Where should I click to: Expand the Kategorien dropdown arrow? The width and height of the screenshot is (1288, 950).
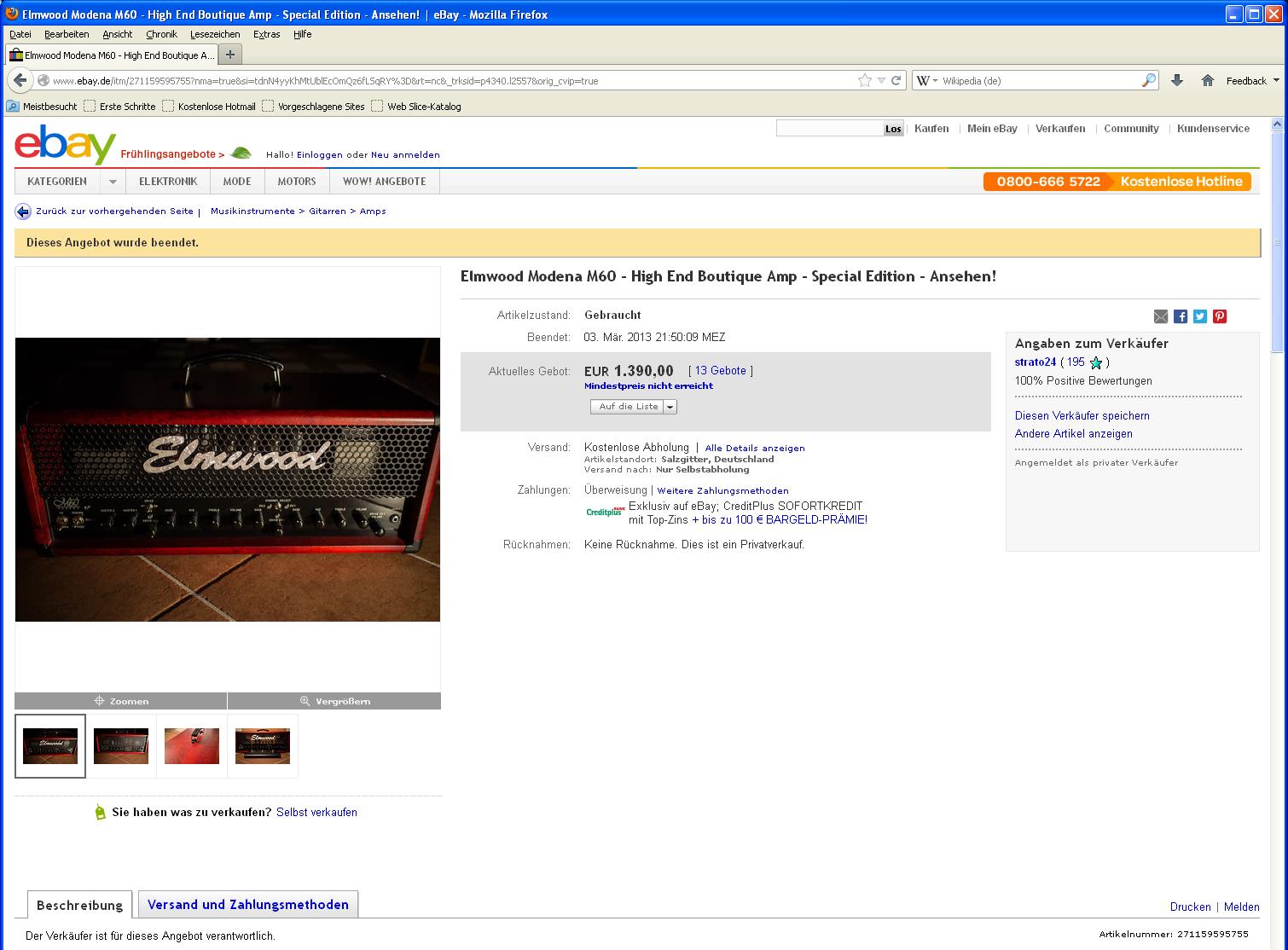113,182
